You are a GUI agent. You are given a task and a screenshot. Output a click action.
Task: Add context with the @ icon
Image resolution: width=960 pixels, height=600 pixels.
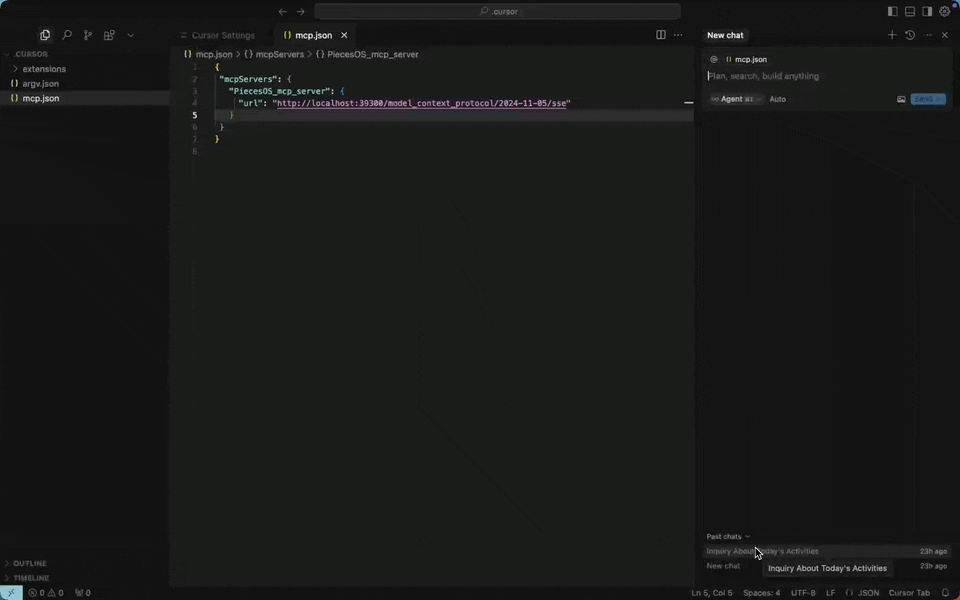pyautogui.click(x=713, y=59)
